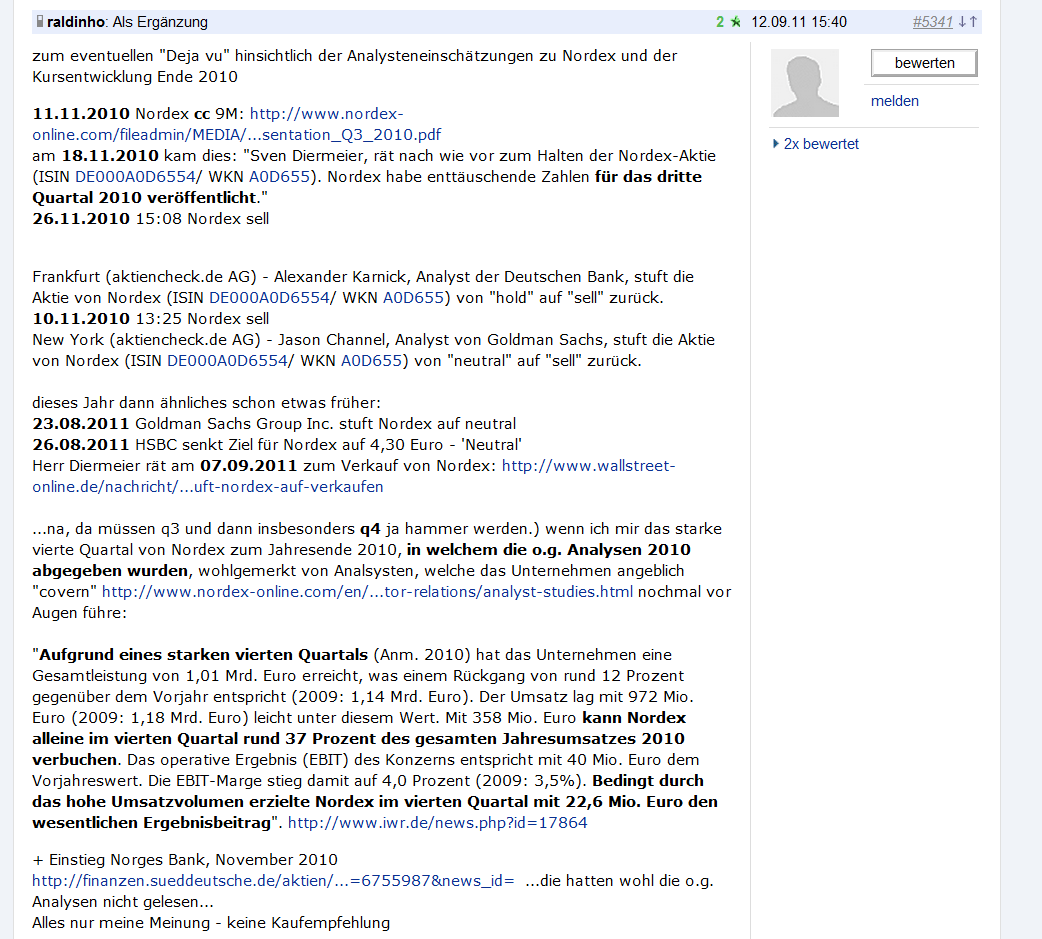
Task: Click the user status icon before raldinho
Action: pyautogui.click(x=40, y=22)
